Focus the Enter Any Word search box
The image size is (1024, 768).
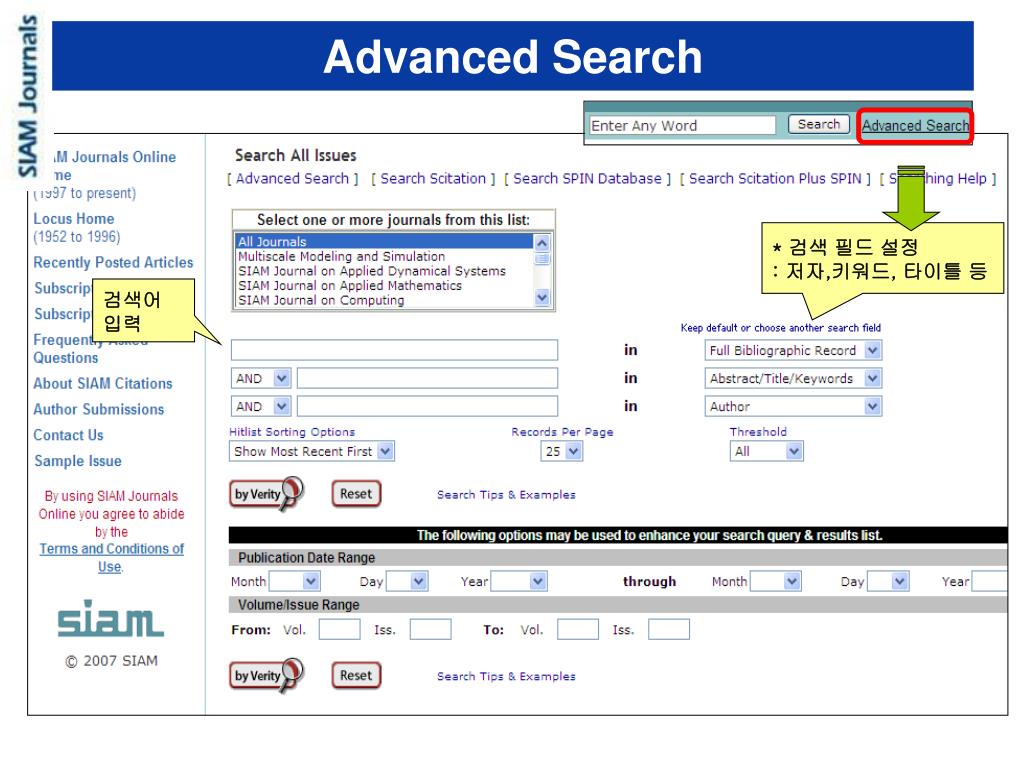(x=682, y=125)
